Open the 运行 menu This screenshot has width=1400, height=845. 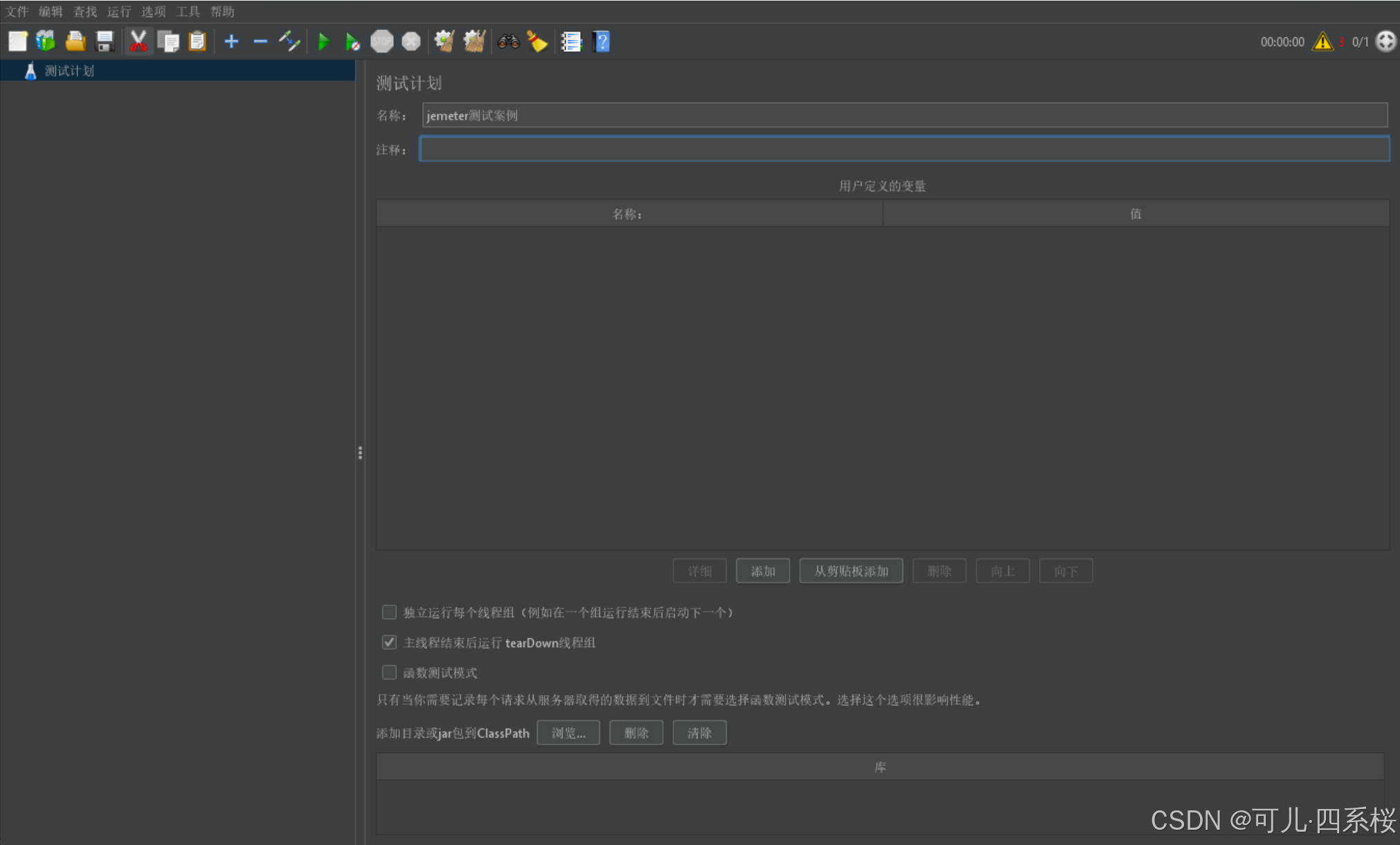click(119, 12)
